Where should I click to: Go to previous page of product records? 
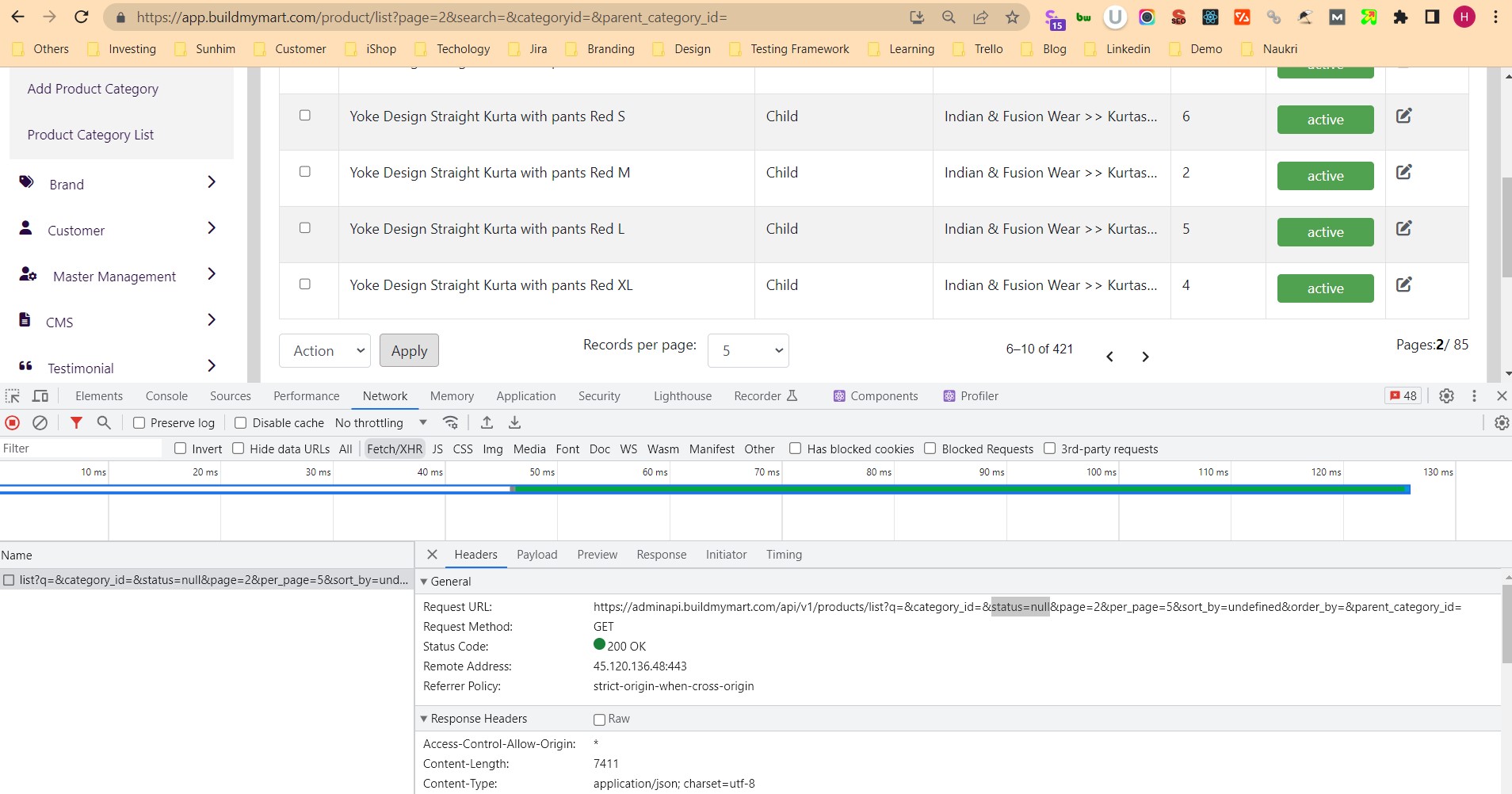coord(1109,357)
